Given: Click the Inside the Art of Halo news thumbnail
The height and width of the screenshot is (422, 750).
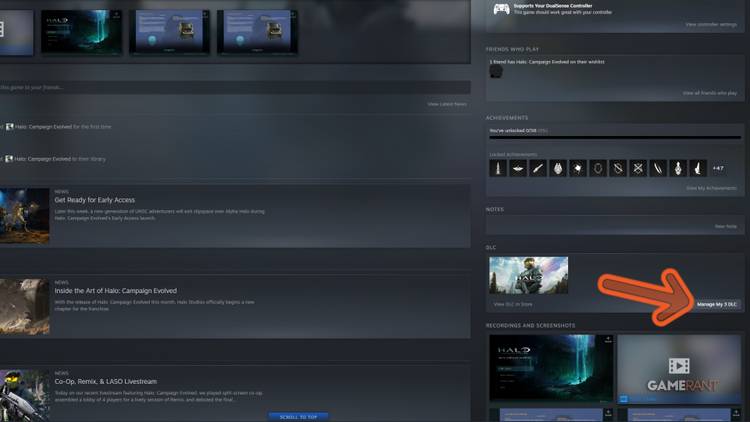Looking at the screenshot, I should 24,307.
